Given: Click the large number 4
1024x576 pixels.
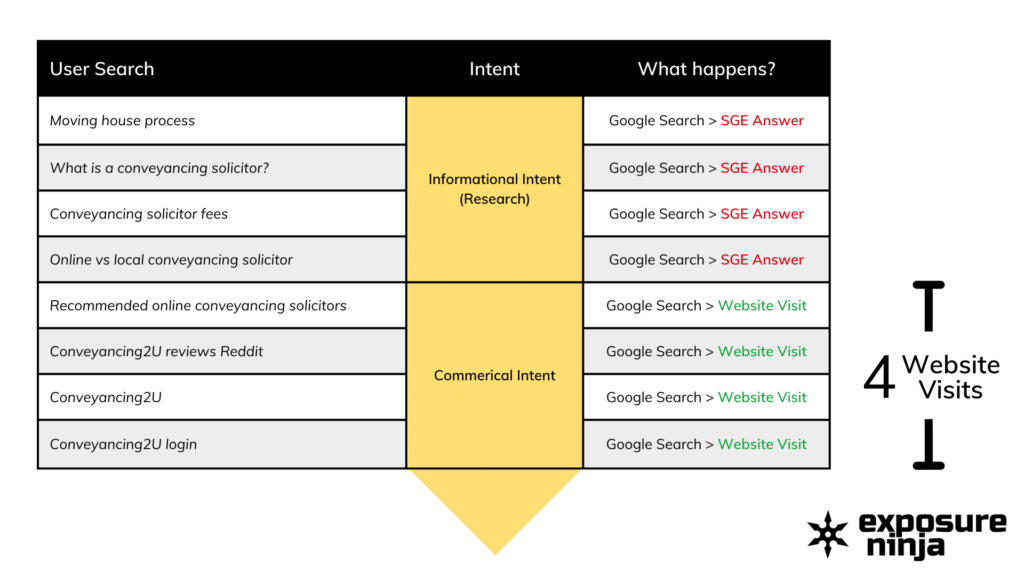Looking at the screenshot, I should pos(879,378).
